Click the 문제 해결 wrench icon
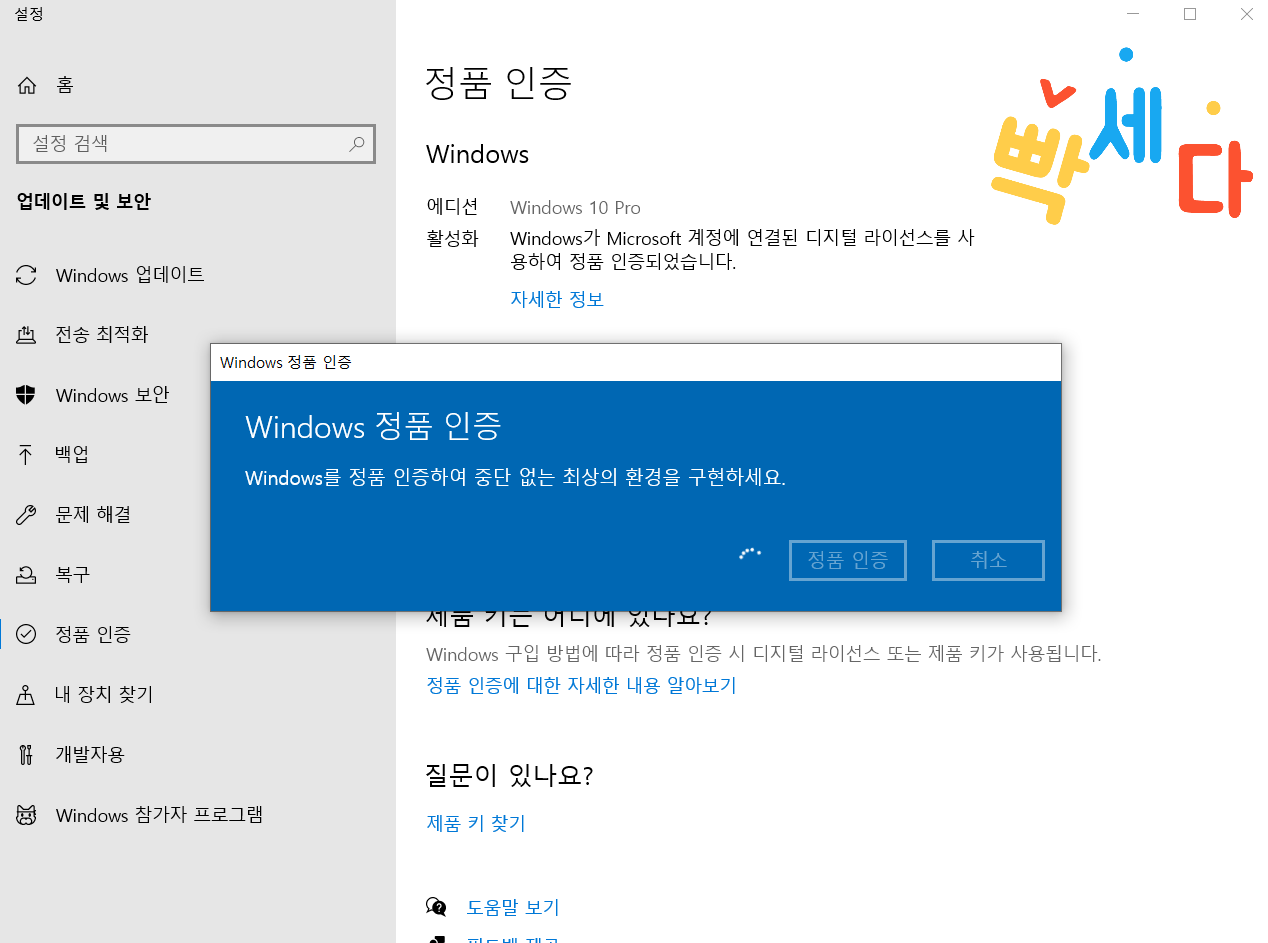Screen dimensions: 1268x943 27,515
